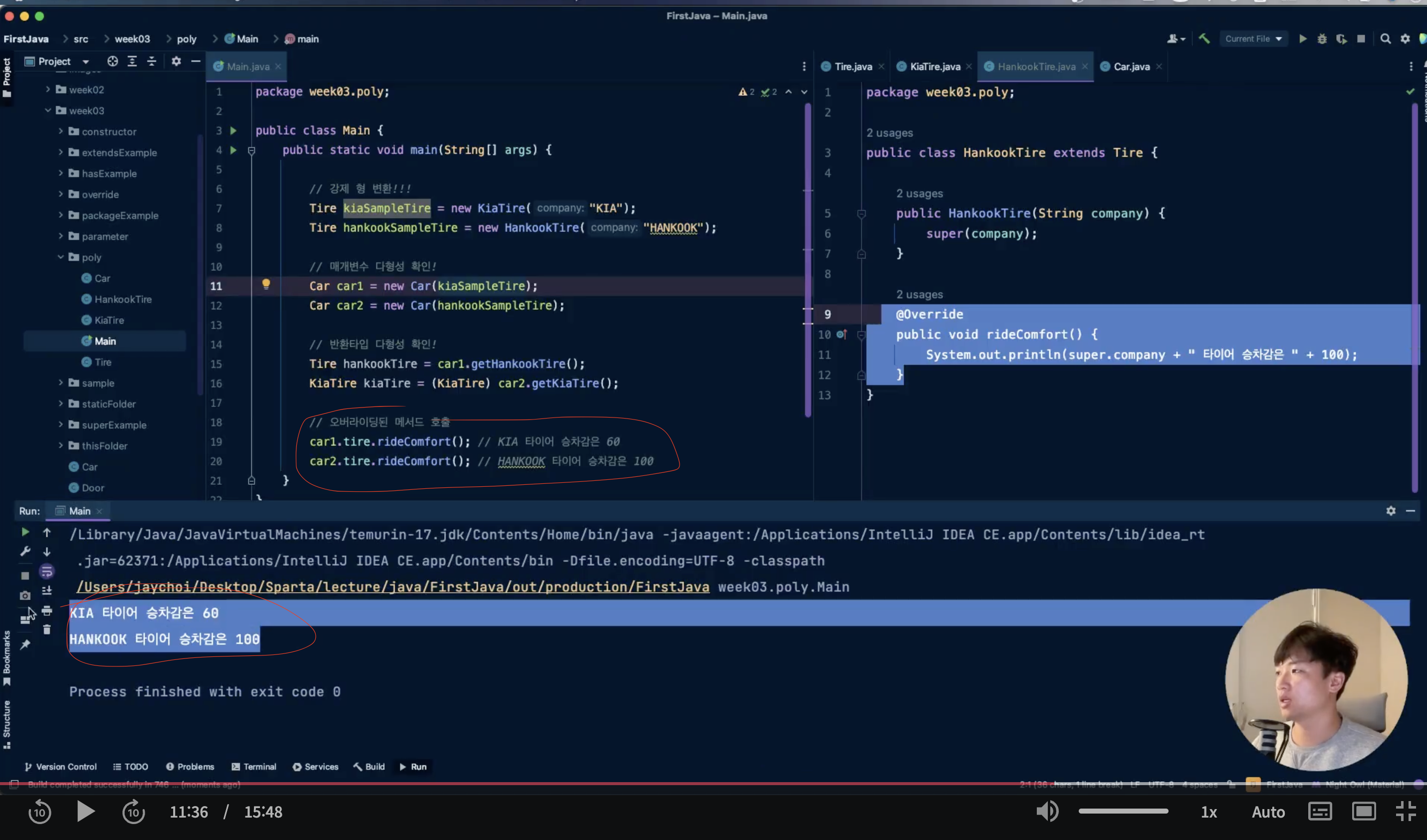The width and height of the screenshot is (1427, 840).
Task: Start the debugger with the bug icon
Action: pyautogui.click(x=1322, y=38)
